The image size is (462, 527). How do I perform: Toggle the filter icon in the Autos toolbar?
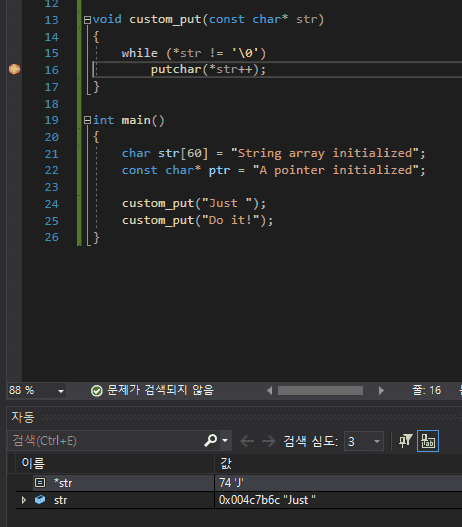point(405,441)
